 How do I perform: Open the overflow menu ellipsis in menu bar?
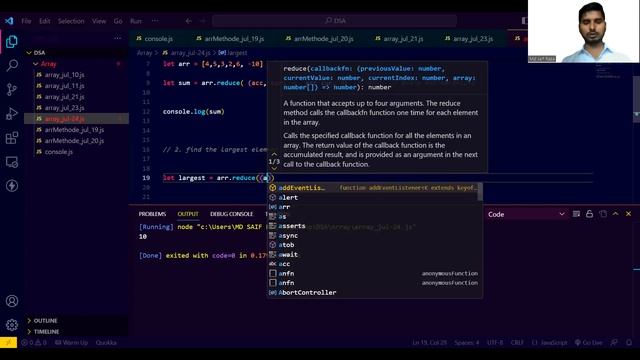pos(155,21)
